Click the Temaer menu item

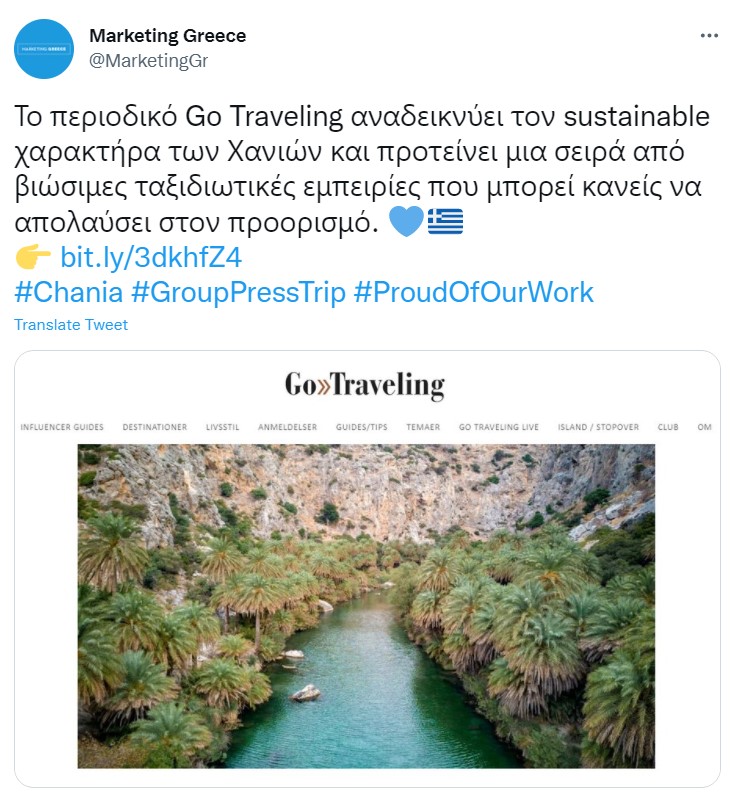[x=423, y=427]
